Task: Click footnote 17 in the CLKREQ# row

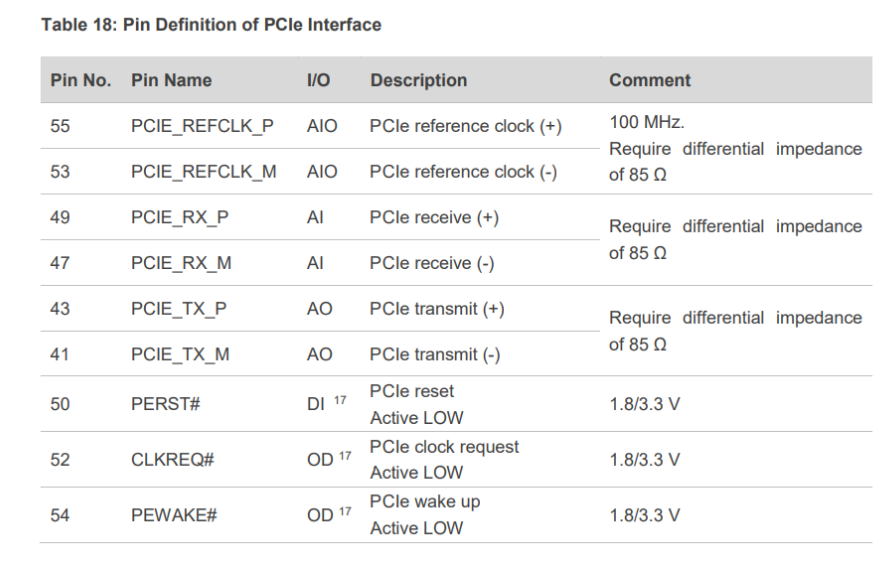Action: tap(344, 456)
